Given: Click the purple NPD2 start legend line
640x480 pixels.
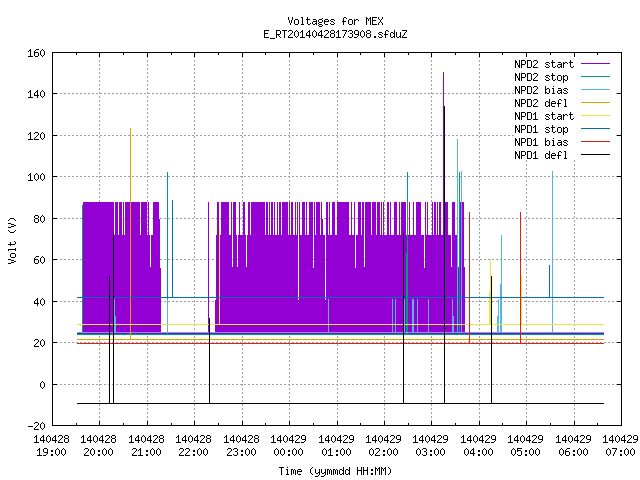Looking at the screenshot, I should [x=596, y=64].
